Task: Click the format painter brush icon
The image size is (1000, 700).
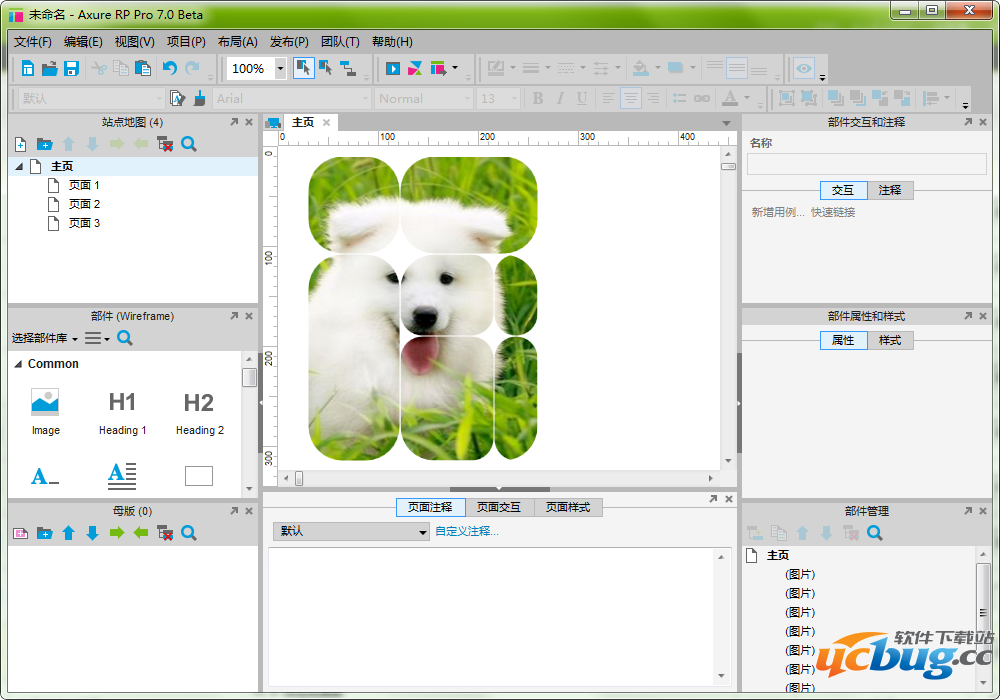Action: [x=199, y=98]
